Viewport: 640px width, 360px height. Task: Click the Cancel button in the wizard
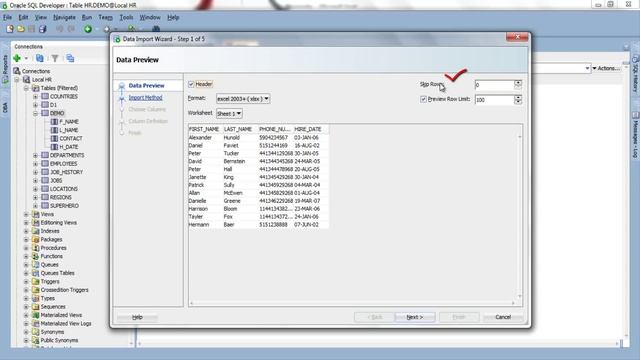pyautogui.click(x=503, y=317)
